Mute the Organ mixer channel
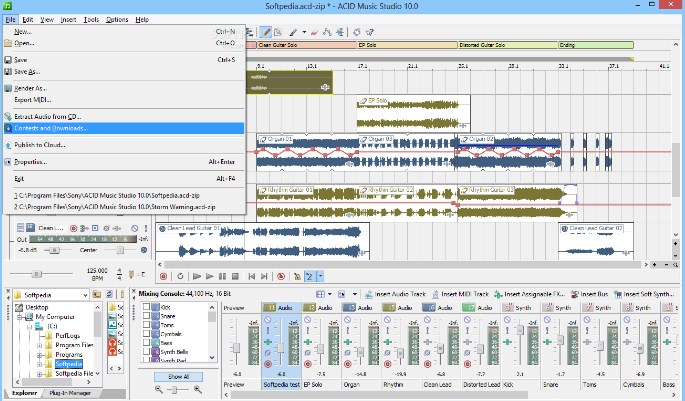Screen dimensions: 685x401 (x=347, y=320)
